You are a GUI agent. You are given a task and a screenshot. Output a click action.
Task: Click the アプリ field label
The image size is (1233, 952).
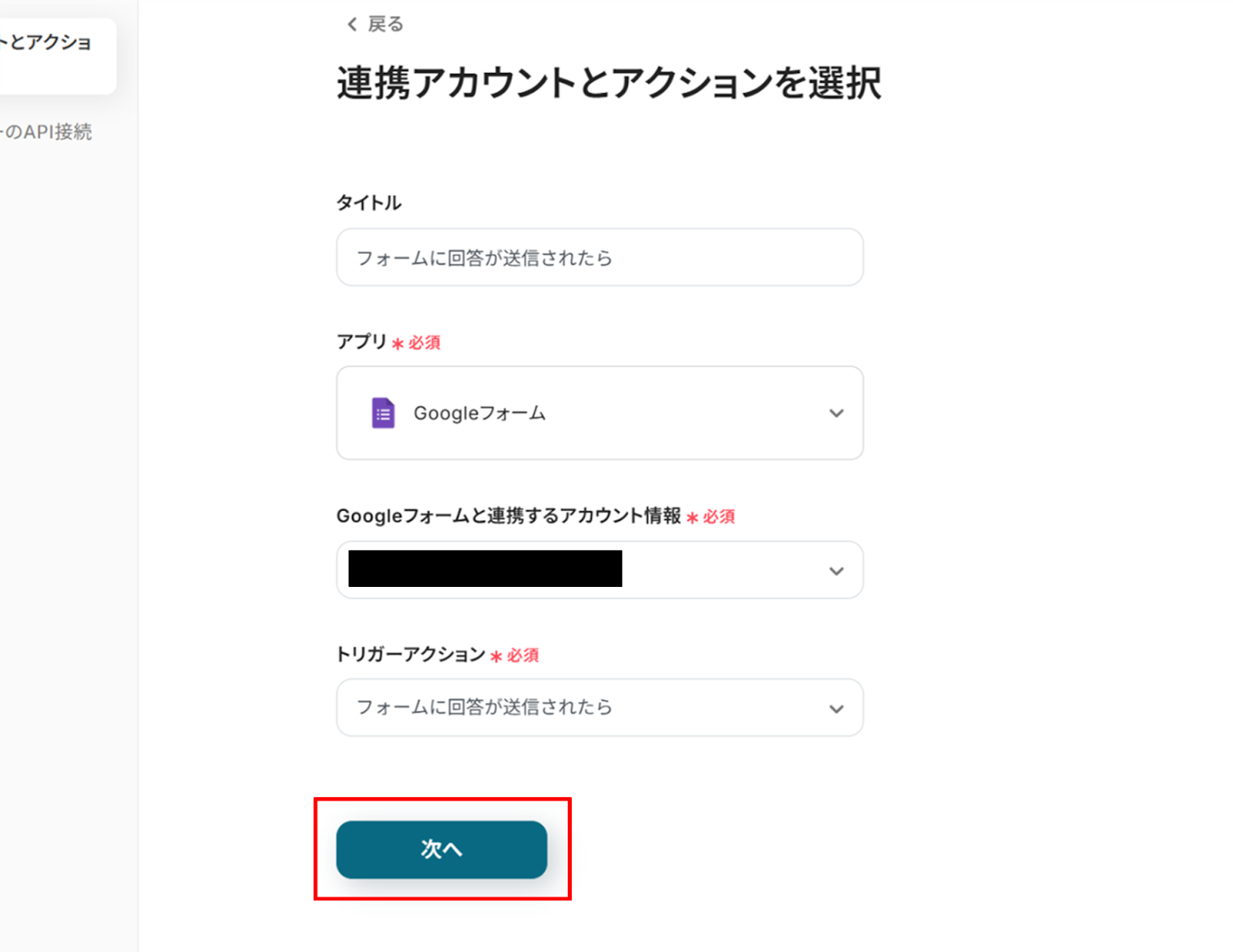pos(361,341)
